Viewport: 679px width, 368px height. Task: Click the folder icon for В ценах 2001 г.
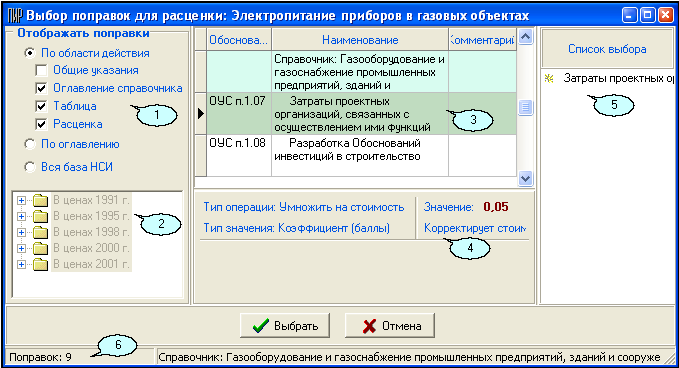40,264
